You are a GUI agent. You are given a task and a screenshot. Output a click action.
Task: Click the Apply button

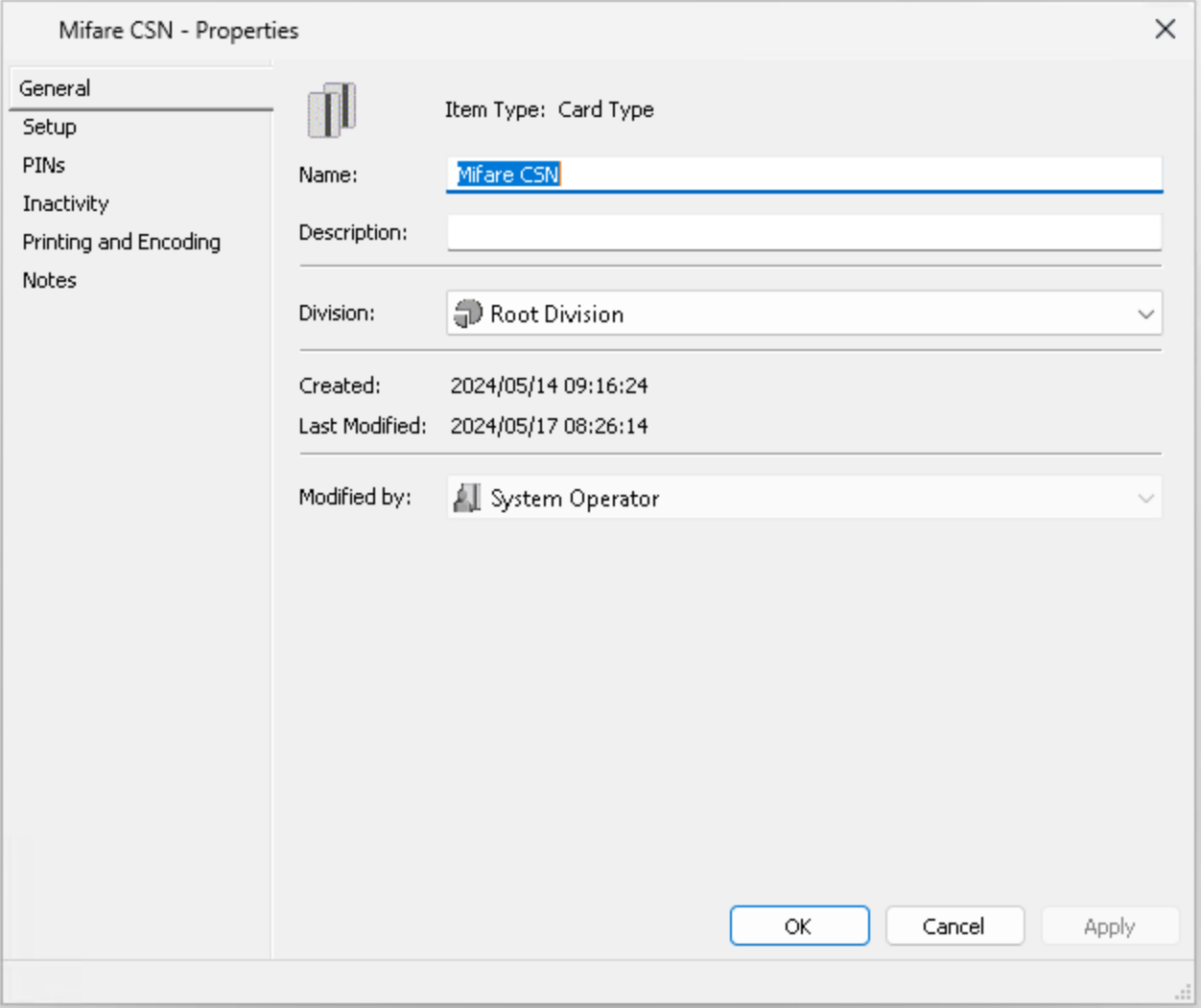coord(1110,926)
